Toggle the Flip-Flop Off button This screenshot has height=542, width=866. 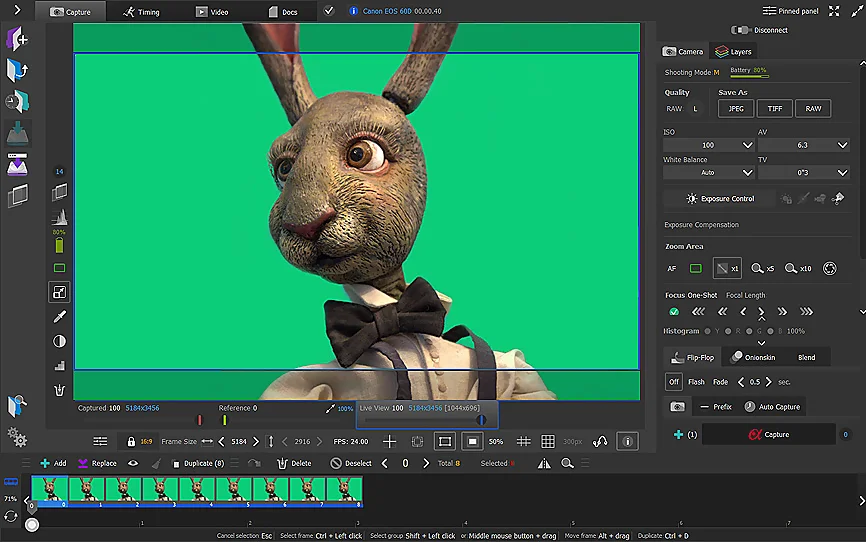[x=674, y=382]
